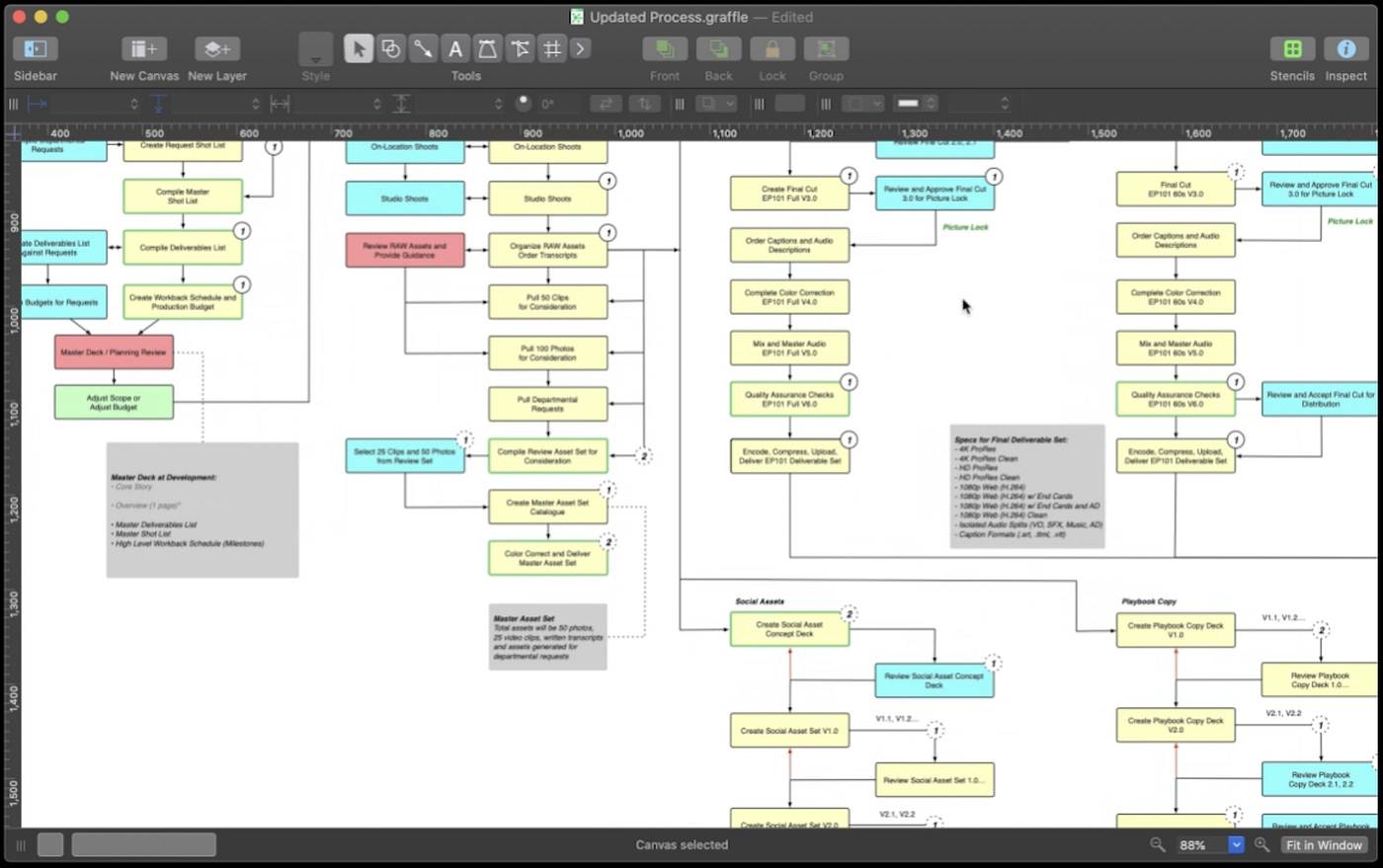This screenshot has height=868, width=1383.
Task: Add a New Layer
Action: click(x=217, y=49)
